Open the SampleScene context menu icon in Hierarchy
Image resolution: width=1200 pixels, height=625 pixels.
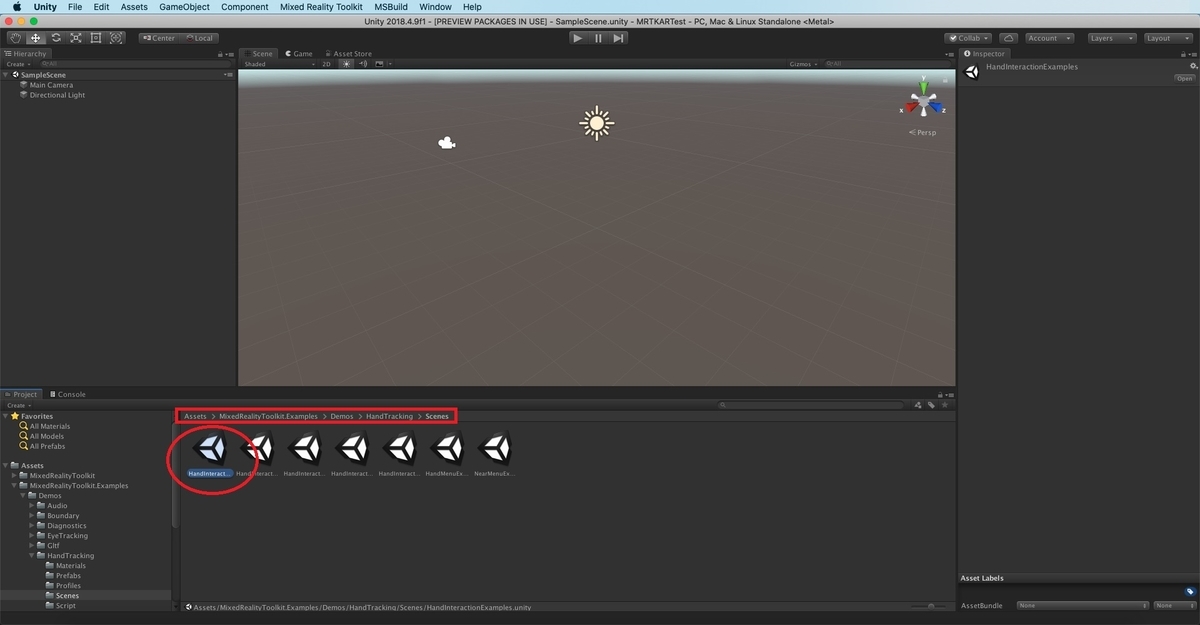click(x=229, y=74)
